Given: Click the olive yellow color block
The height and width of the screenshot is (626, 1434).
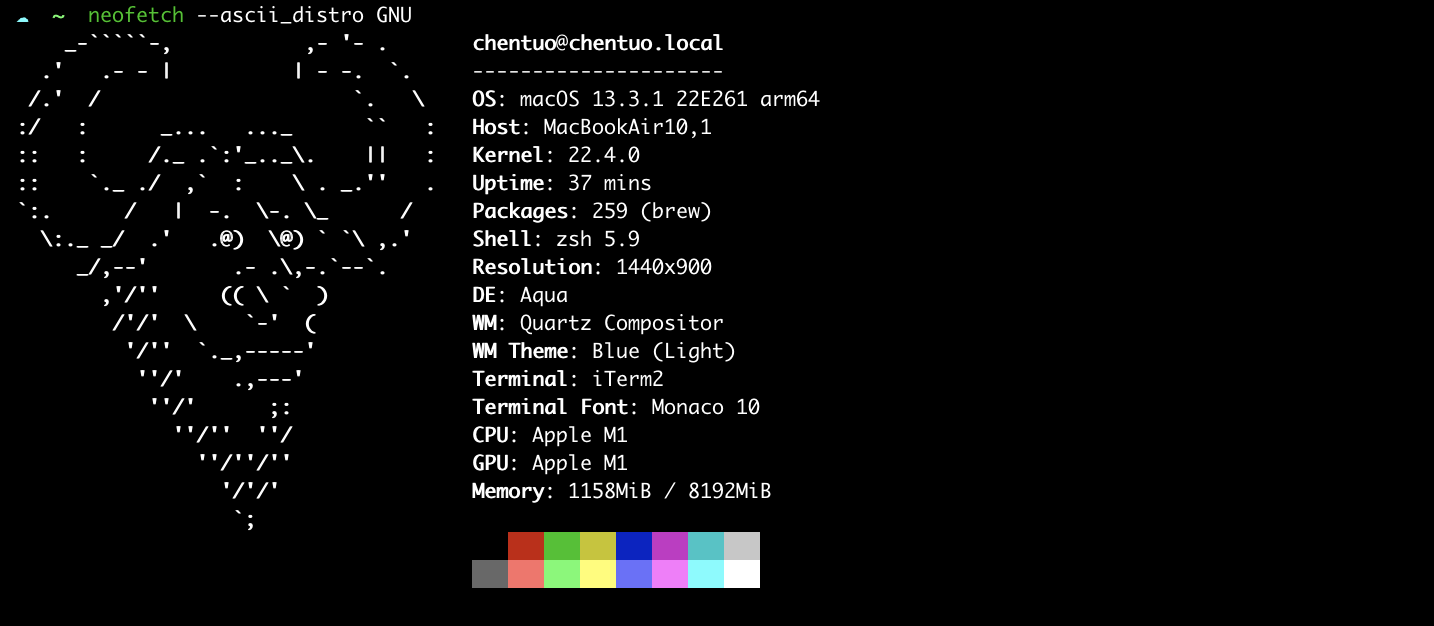Looking at the screenshot, I should [x=598, y=546].
